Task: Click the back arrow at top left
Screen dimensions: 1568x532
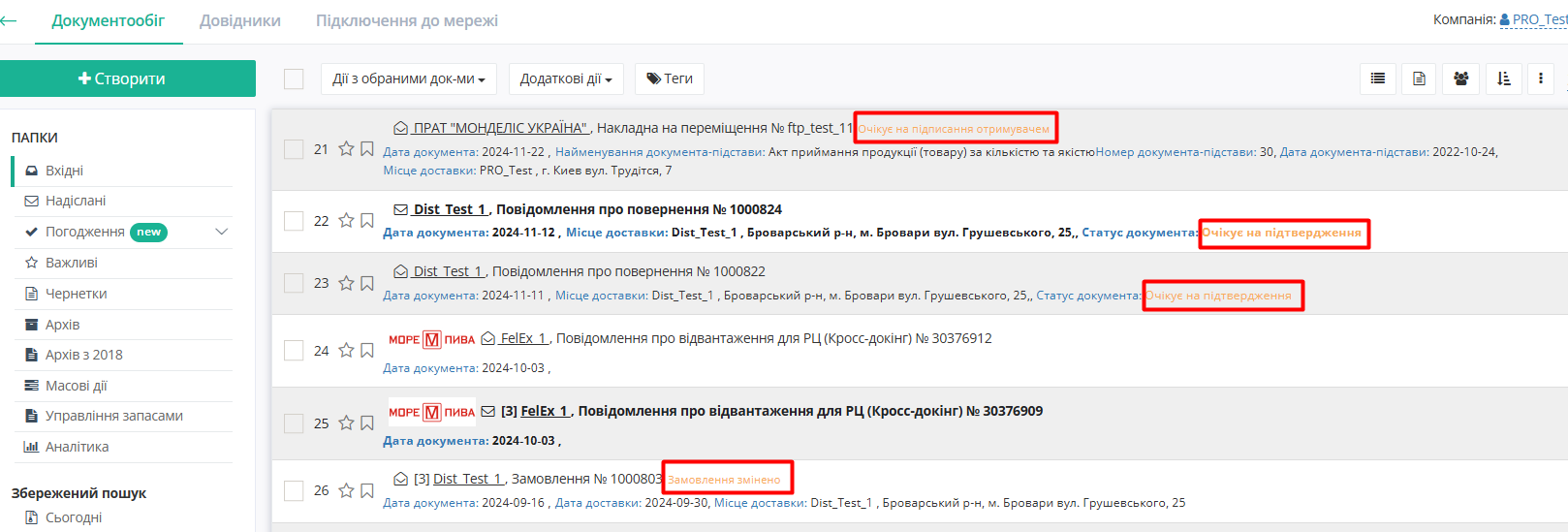Action: click(x=10, y=20)
